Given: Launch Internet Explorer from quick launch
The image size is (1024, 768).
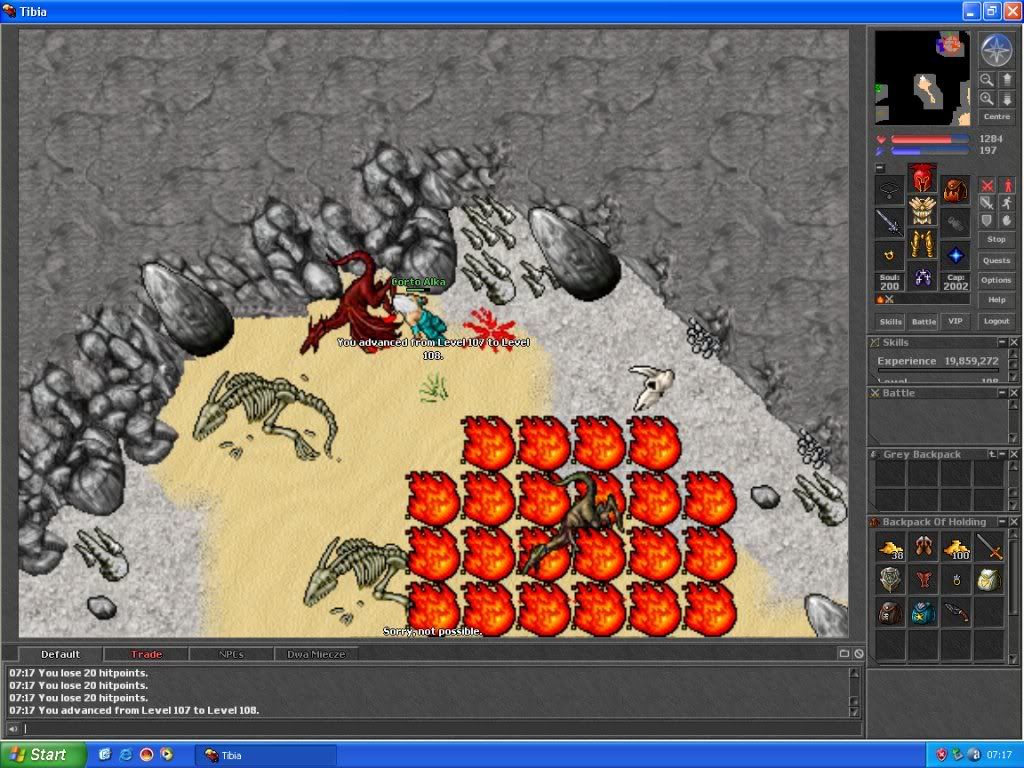Looking at the screenshot, I should click(x=125, y=755).
